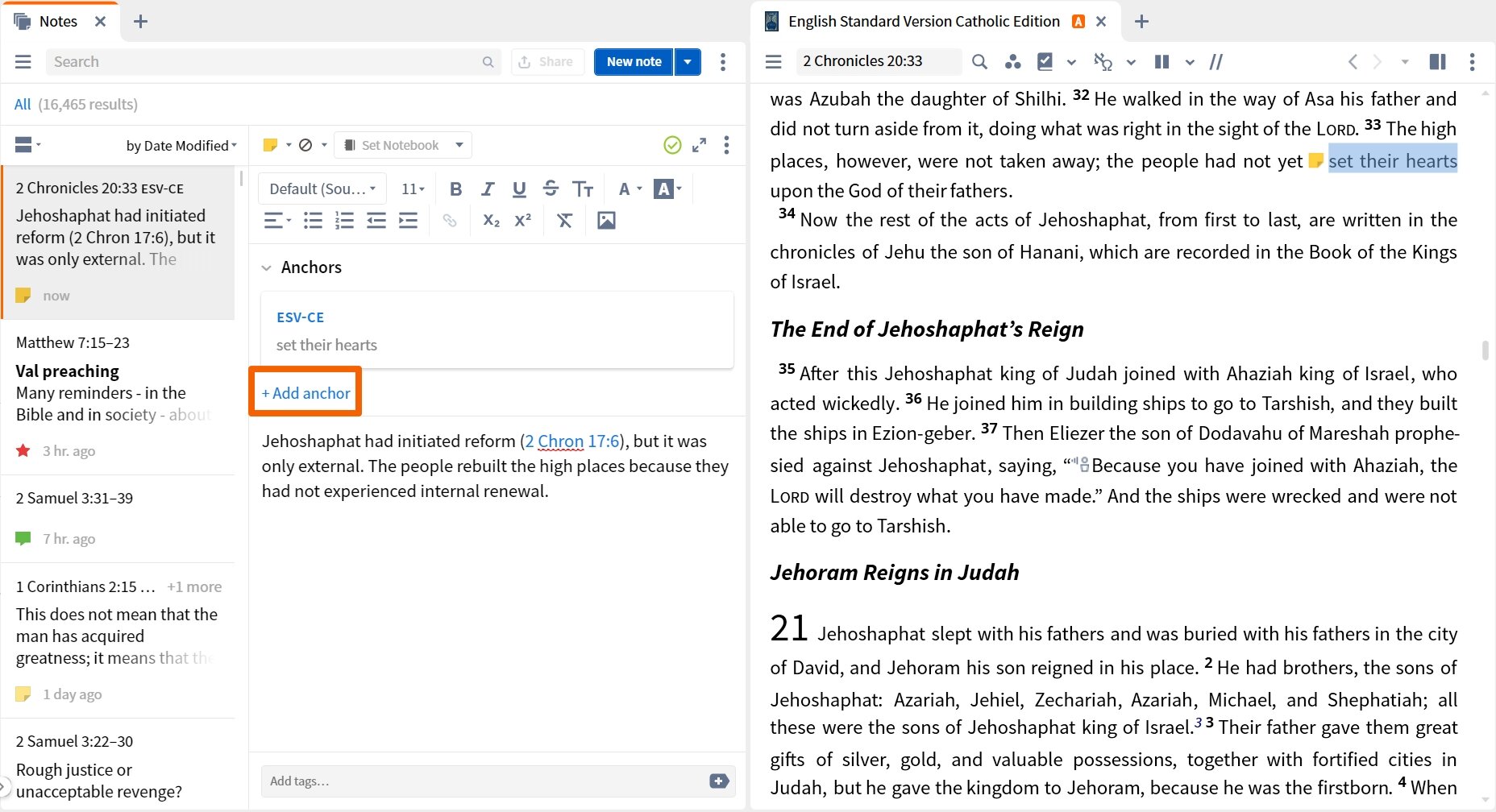Open the 2 Chron 17:6 reference link

(x=572, y=441)
